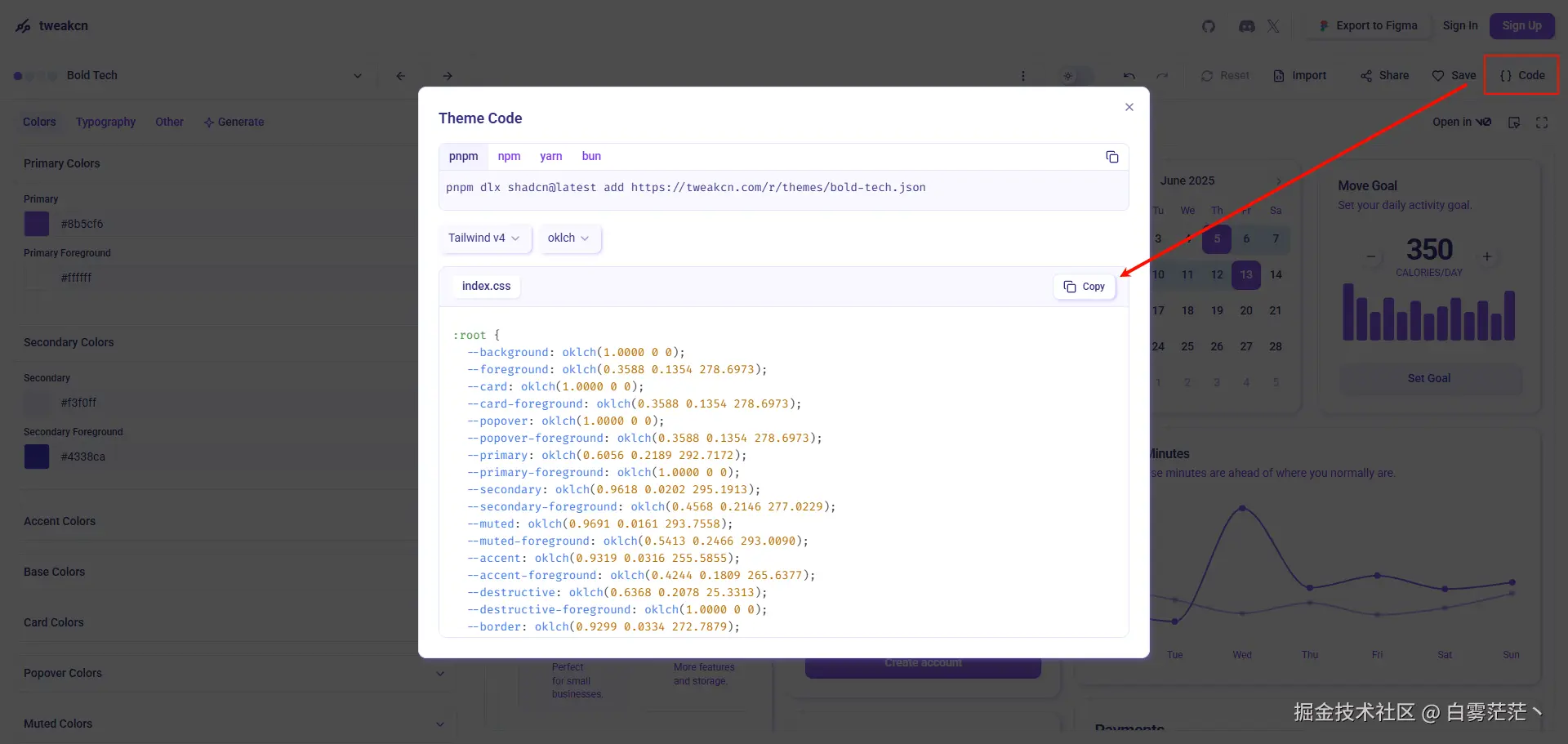Click Open in v0
The height and width of the screenshot is (744, 1568).
1462,123
